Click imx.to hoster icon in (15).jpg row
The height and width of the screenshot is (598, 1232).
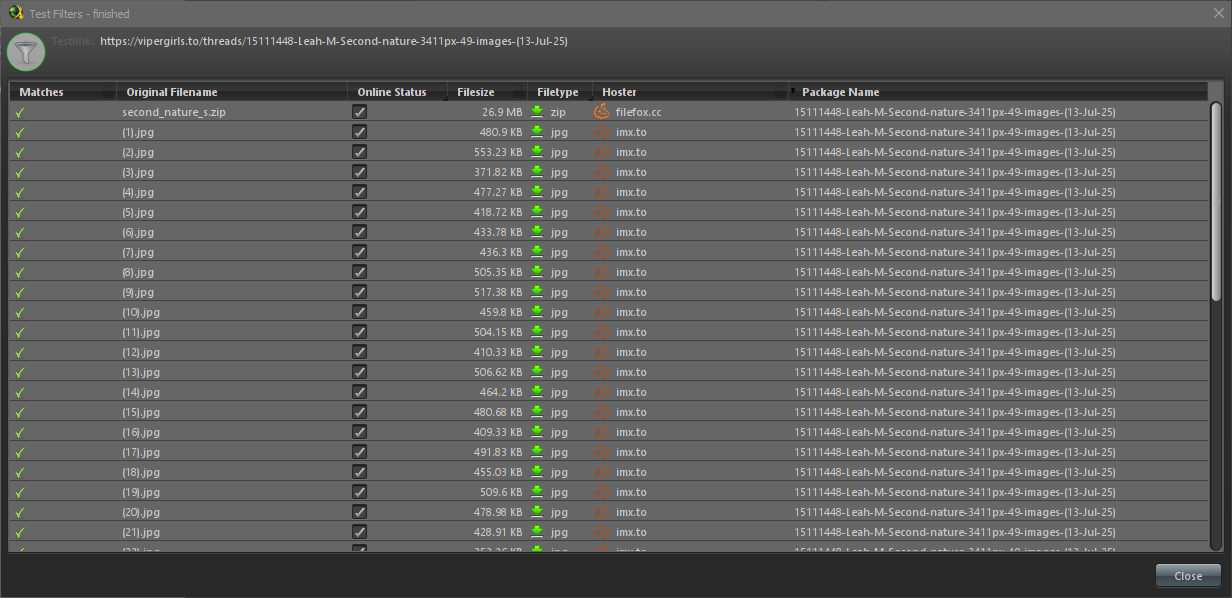[602, 412]
